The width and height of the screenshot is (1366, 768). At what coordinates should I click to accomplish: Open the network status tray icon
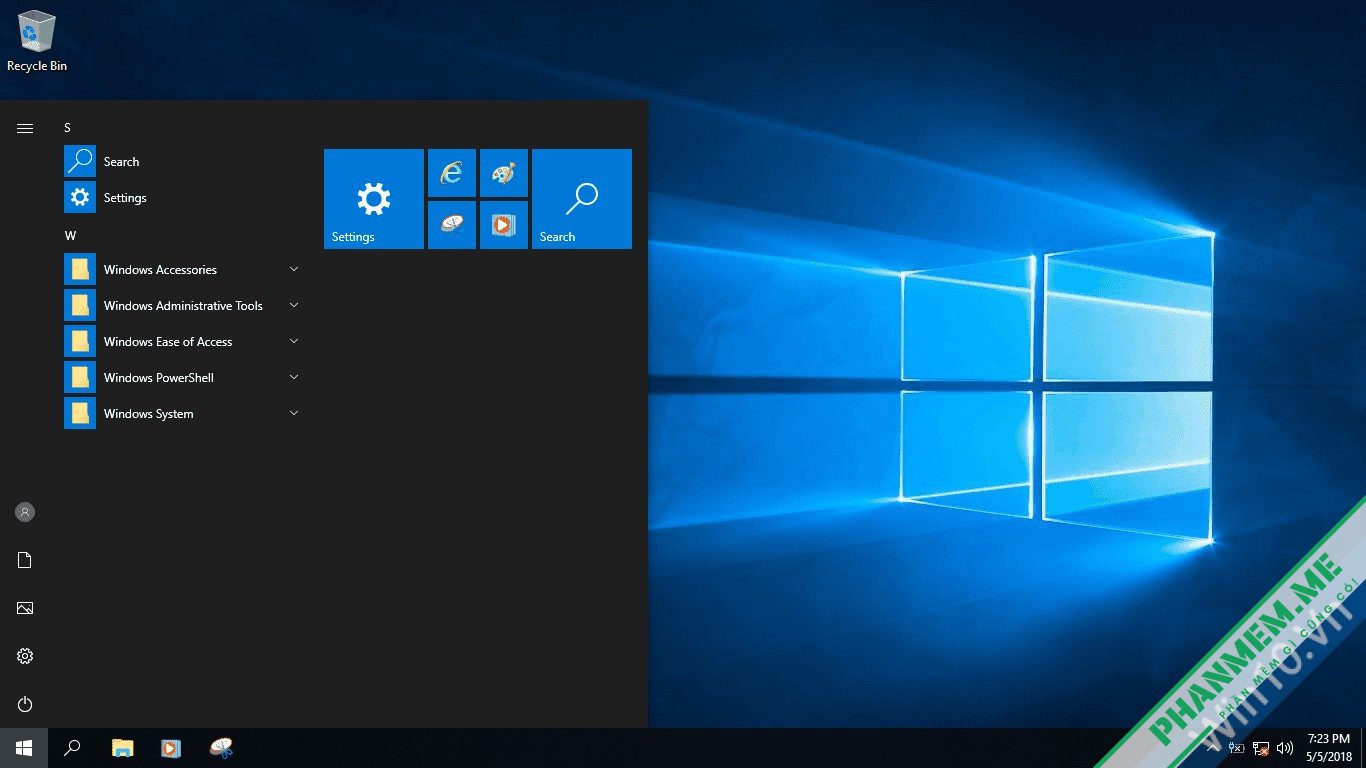pyautogui.click(x=1262, y=748)
